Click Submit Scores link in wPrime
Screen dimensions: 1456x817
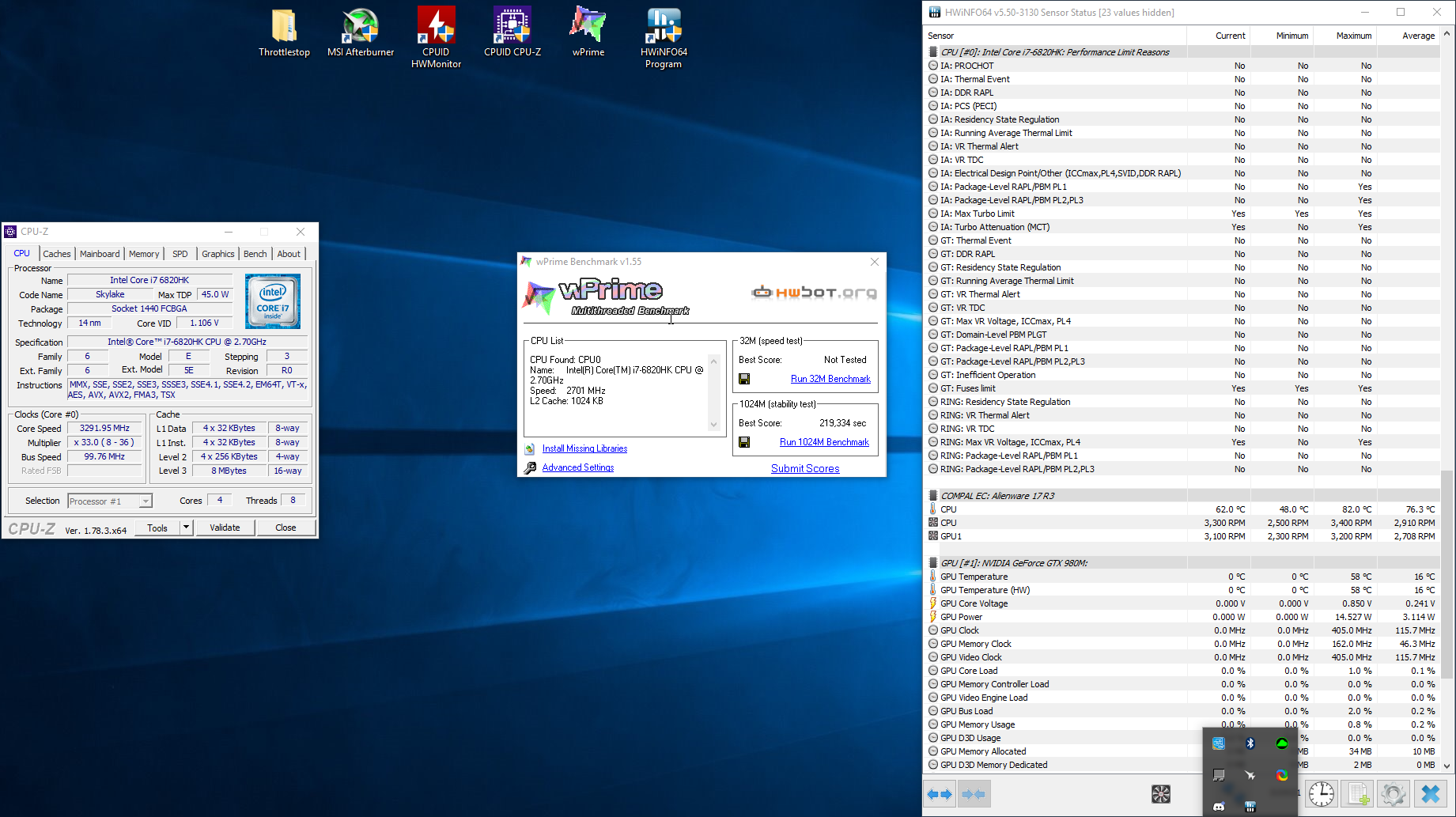pyautogui.click(x=805, y=468)
